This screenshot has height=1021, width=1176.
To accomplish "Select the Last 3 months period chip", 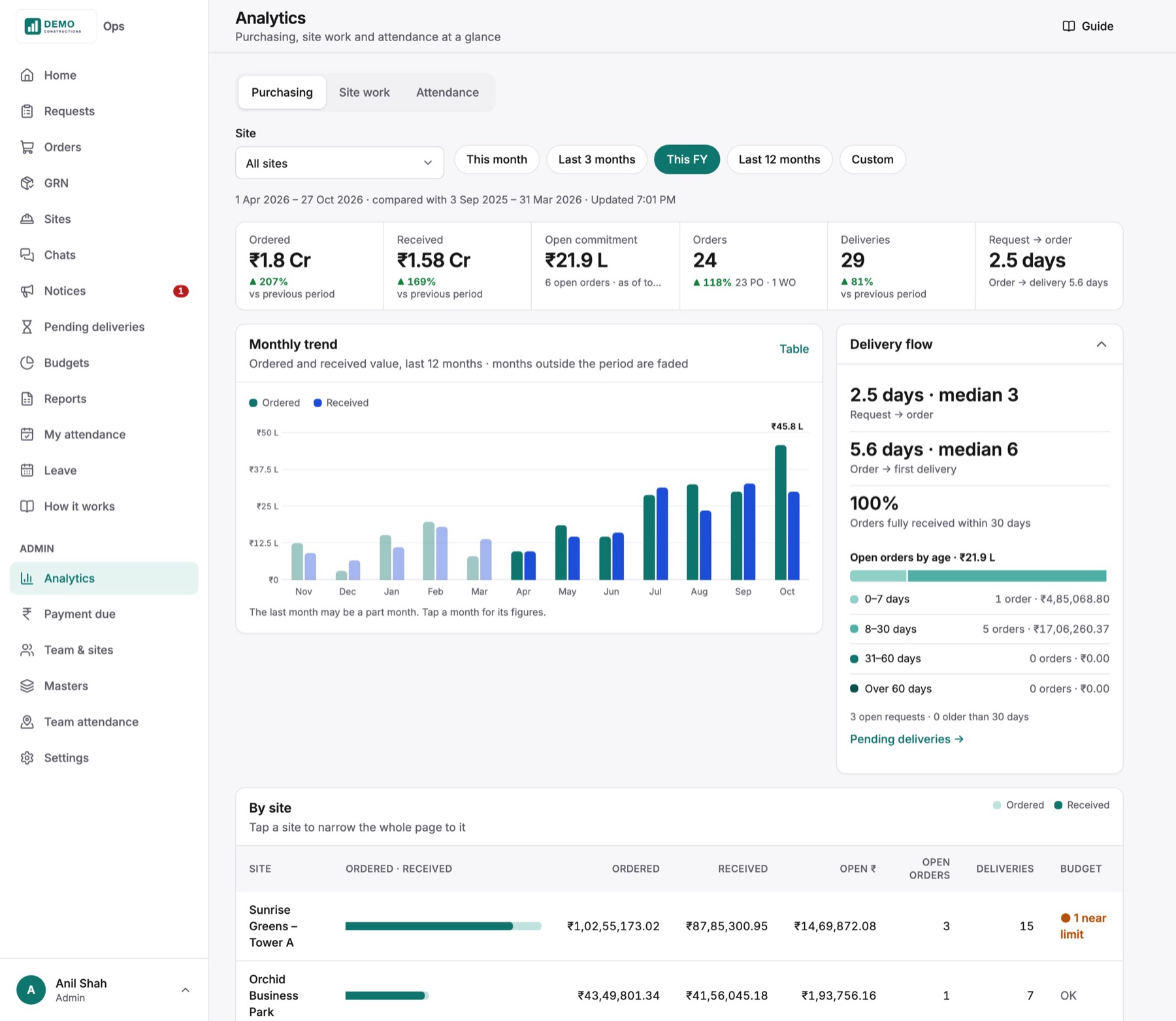I will (x=596, y=159).
